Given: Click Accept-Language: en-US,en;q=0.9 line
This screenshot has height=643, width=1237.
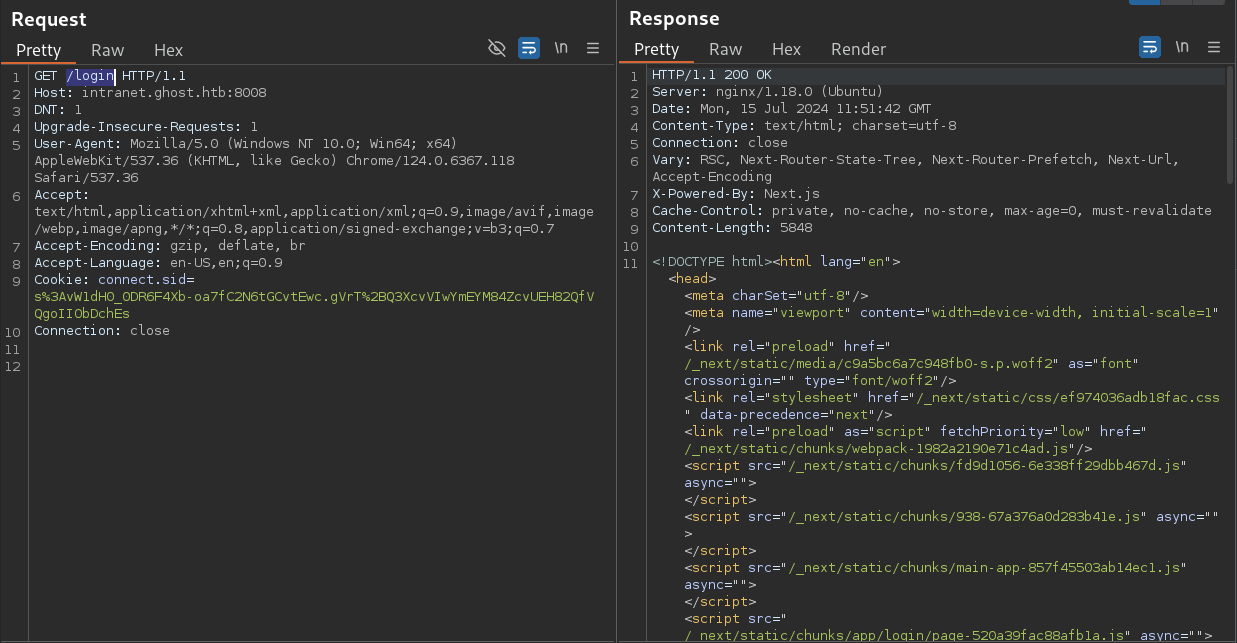Looking at the screenshot, I should tap(158, 263).
